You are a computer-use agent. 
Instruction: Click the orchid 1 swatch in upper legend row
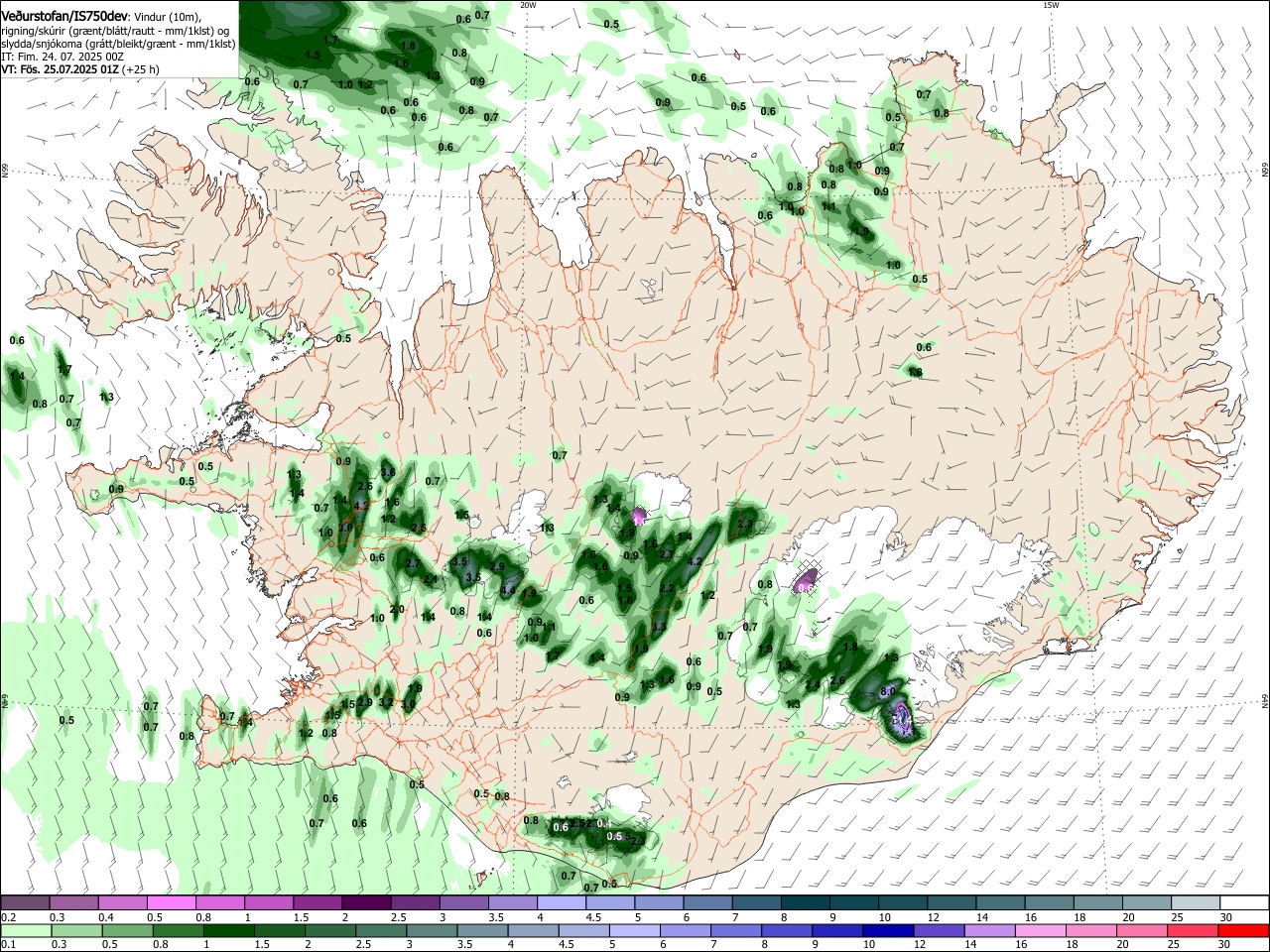(268, 902)
